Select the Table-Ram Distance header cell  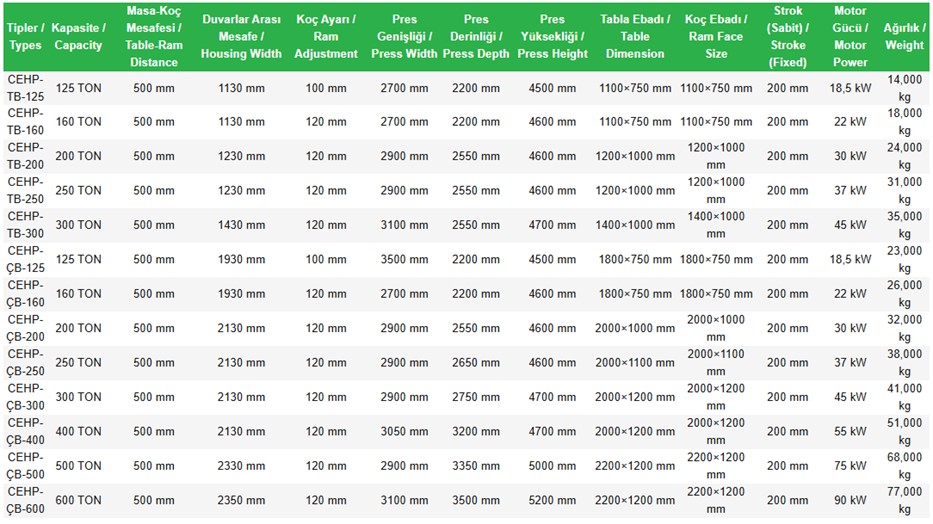click(x=154, y=37)
